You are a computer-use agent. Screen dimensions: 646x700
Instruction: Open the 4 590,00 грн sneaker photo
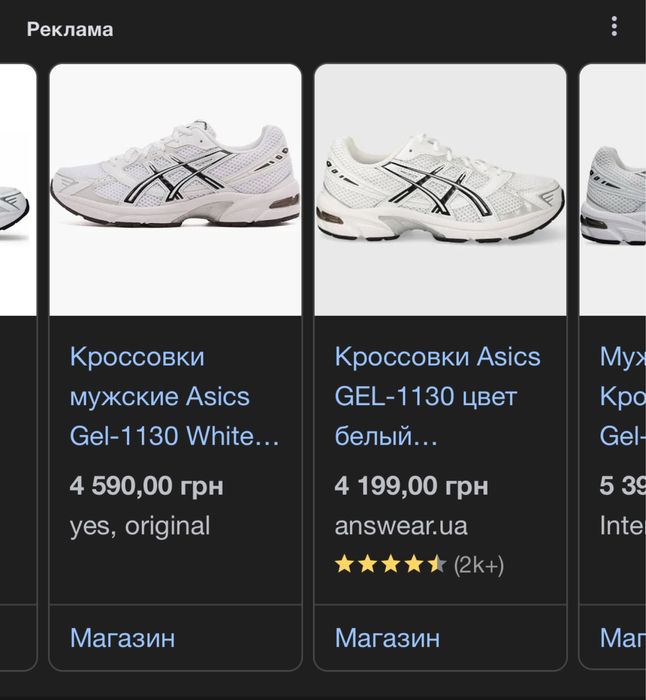pyautogui.click(x=175, y=189)
